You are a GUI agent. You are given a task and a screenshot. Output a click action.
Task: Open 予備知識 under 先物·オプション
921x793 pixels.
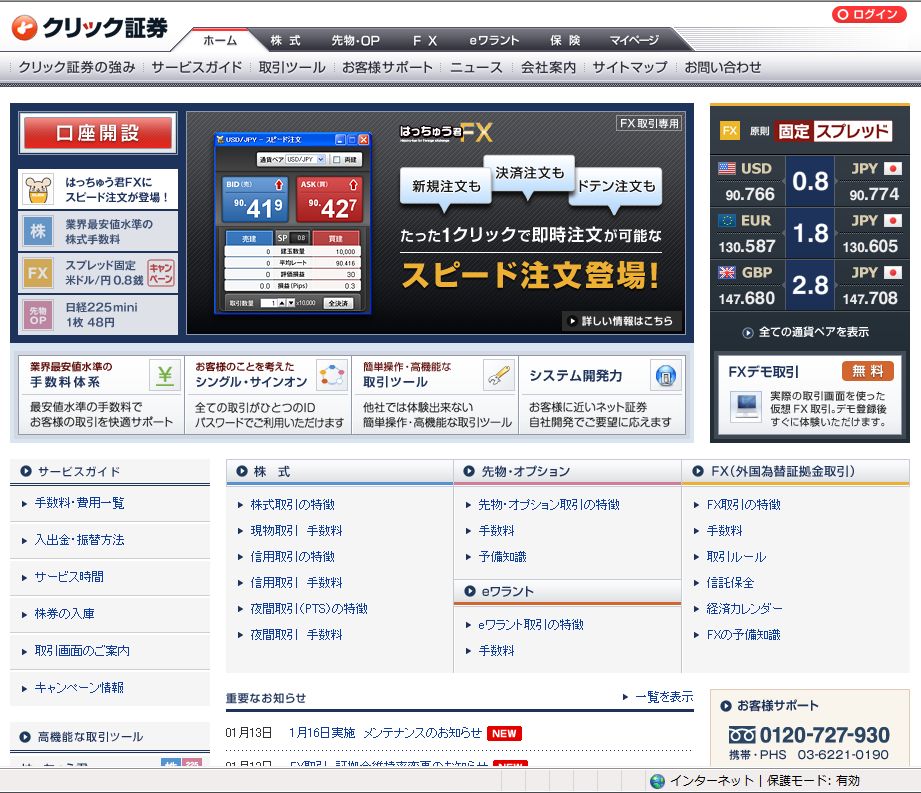pos(502,557)
